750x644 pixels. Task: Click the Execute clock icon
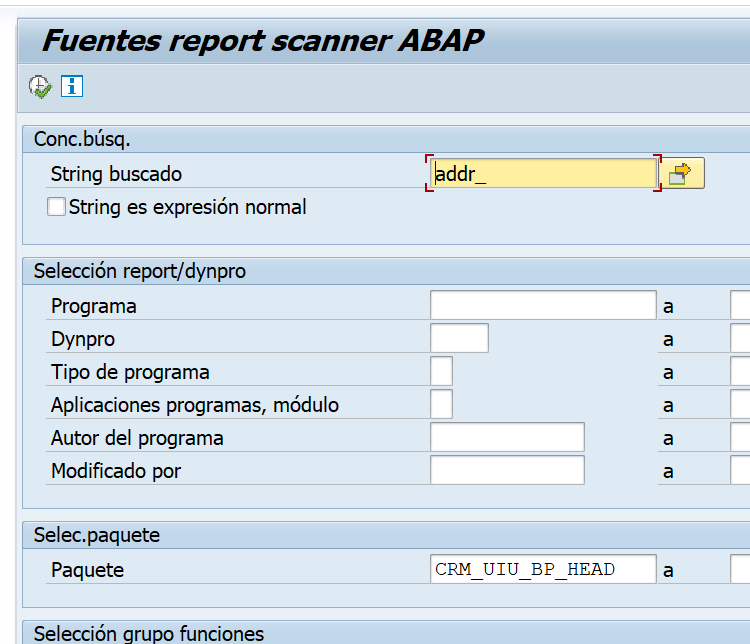(40, 87)
